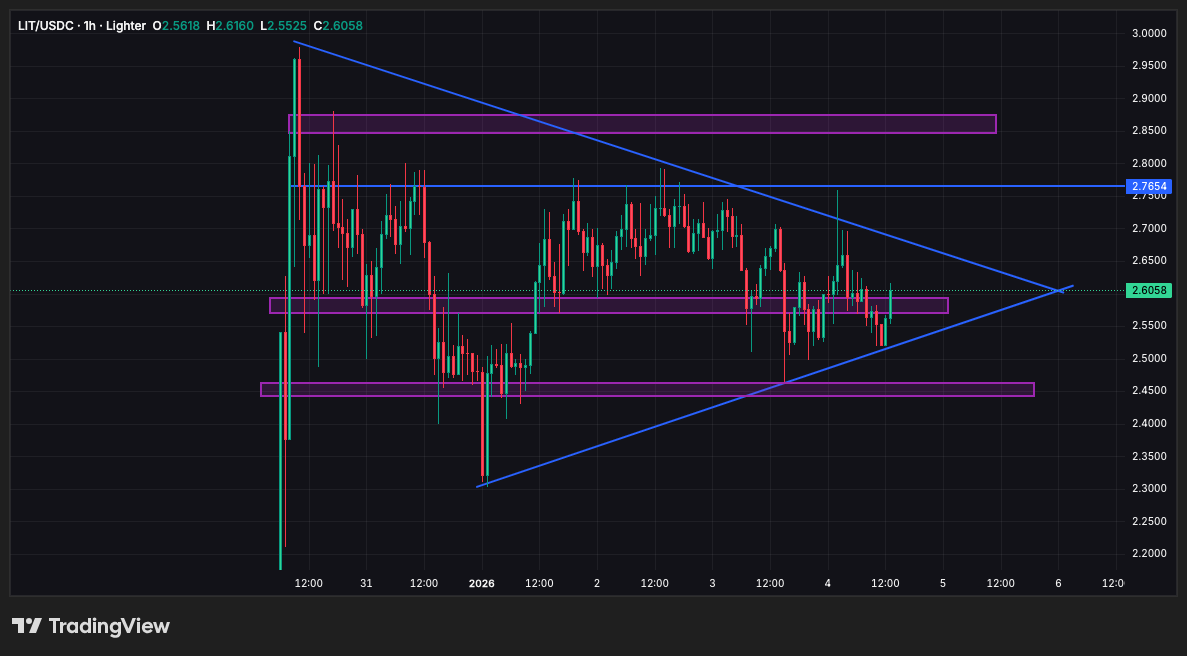Click the TradingView logo
This screenshot has width=1187, height=656.
[91, 626]
